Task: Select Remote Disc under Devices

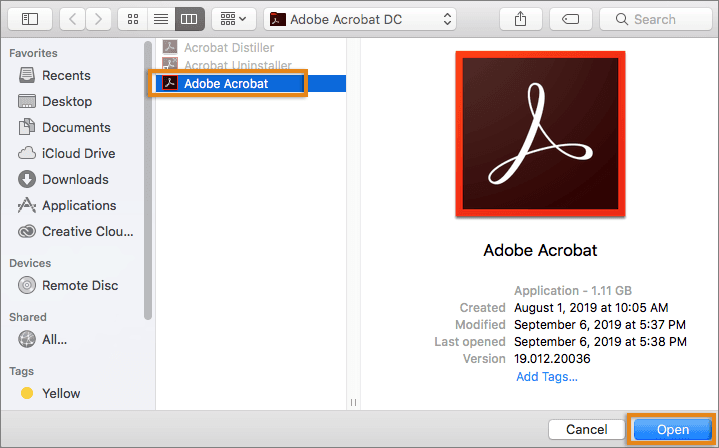Action: [80, 285]
